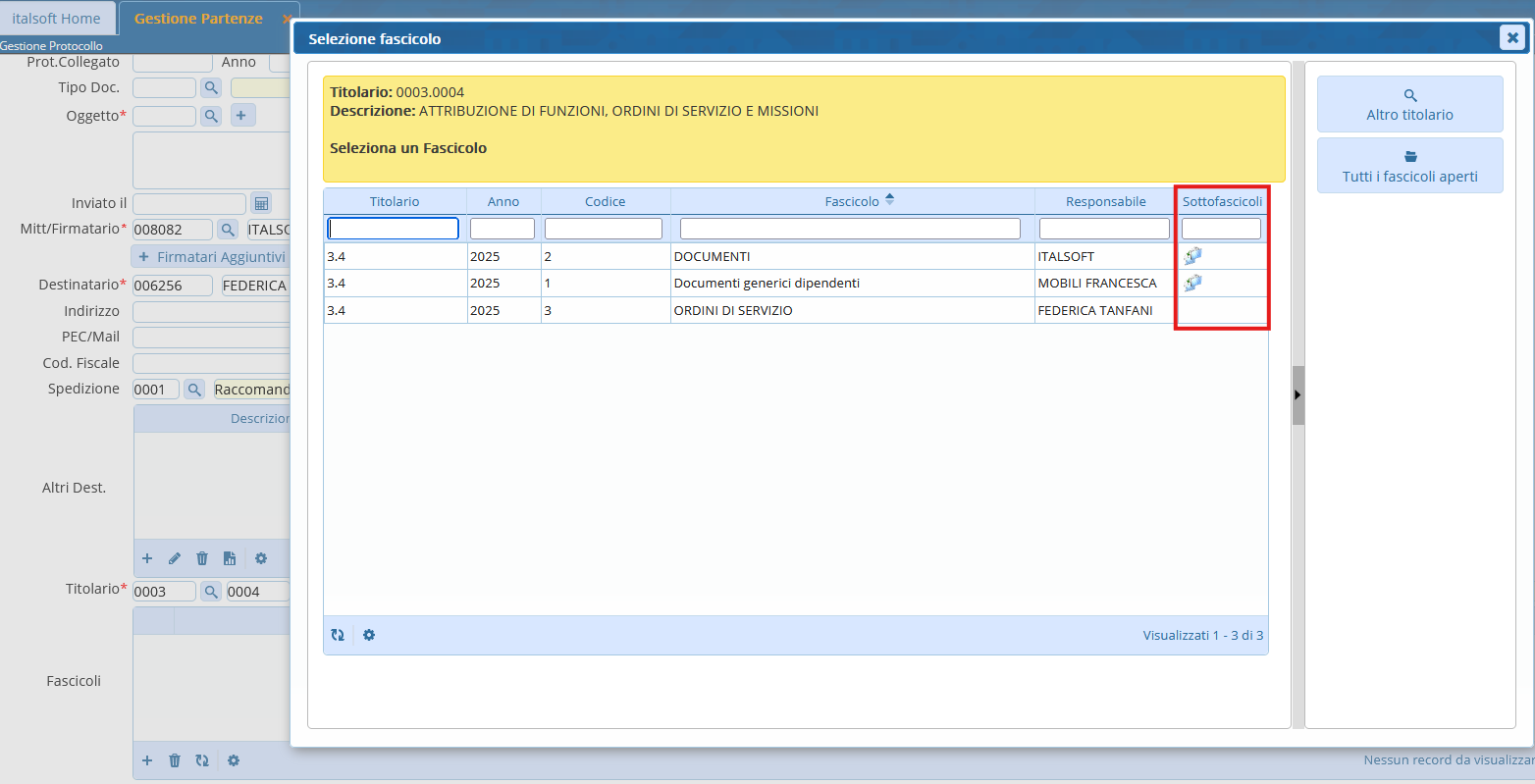This screenshot has width=1535, height=784.
Task: Click the search magnifier next to Tipo Doc.
Action: click(211, 88)
